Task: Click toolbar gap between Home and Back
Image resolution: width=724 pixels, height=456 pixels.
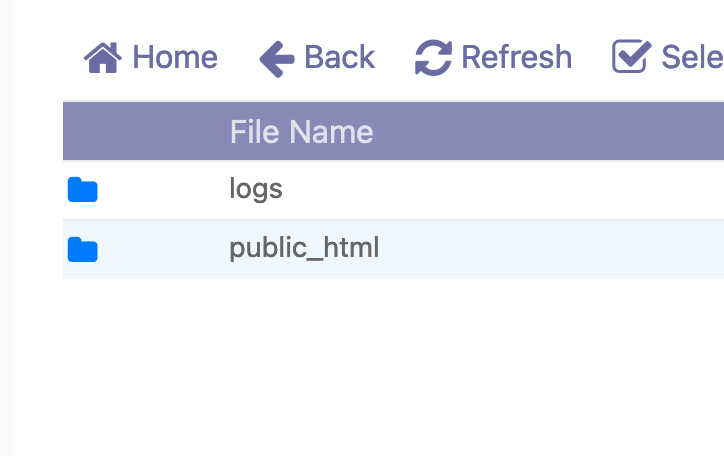Action: pyautogui.click(x=238, y=58)
